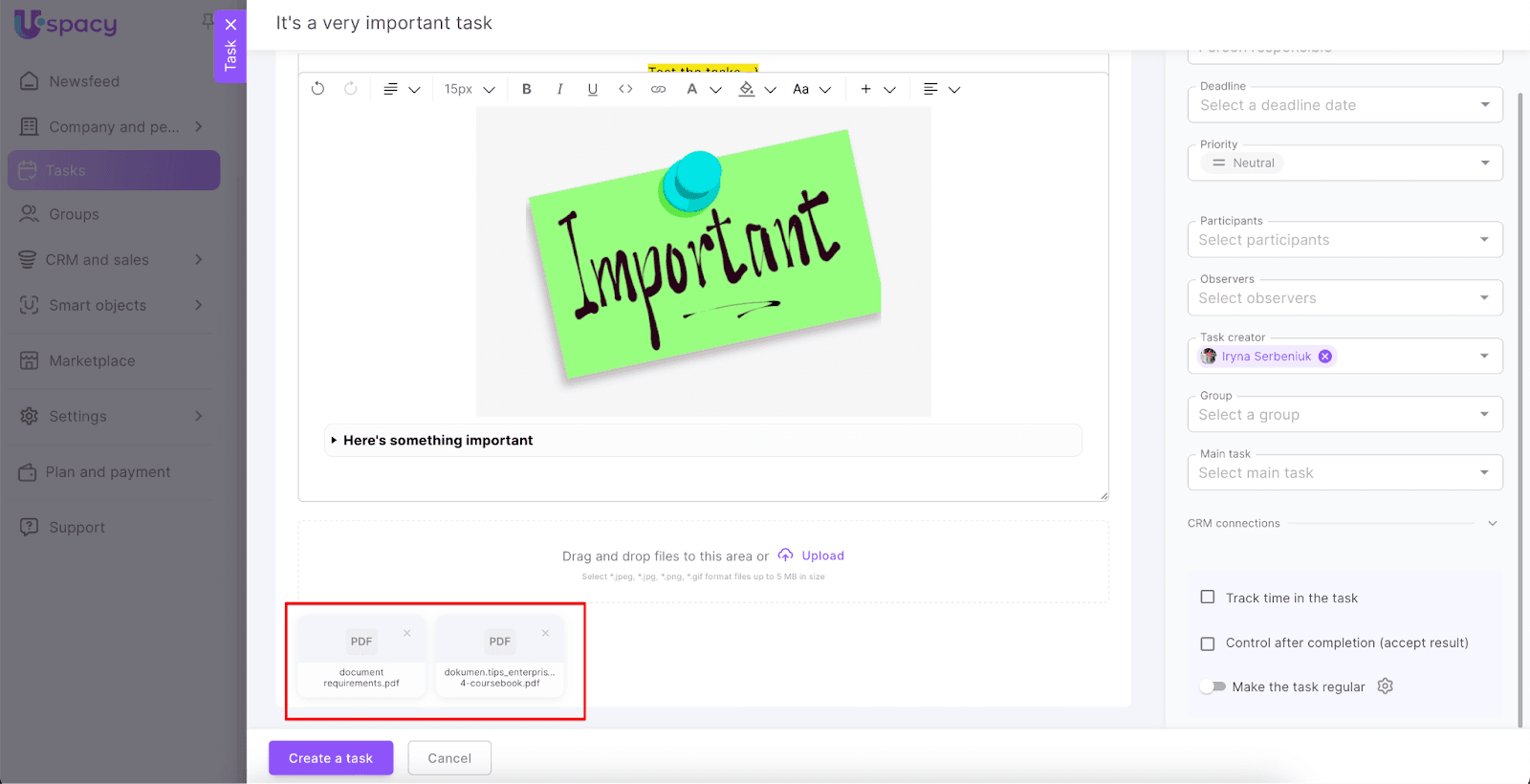Remove document requirements.pdf attachment
This screenshot has width=1530, height=784.
(x=407, y=633)
